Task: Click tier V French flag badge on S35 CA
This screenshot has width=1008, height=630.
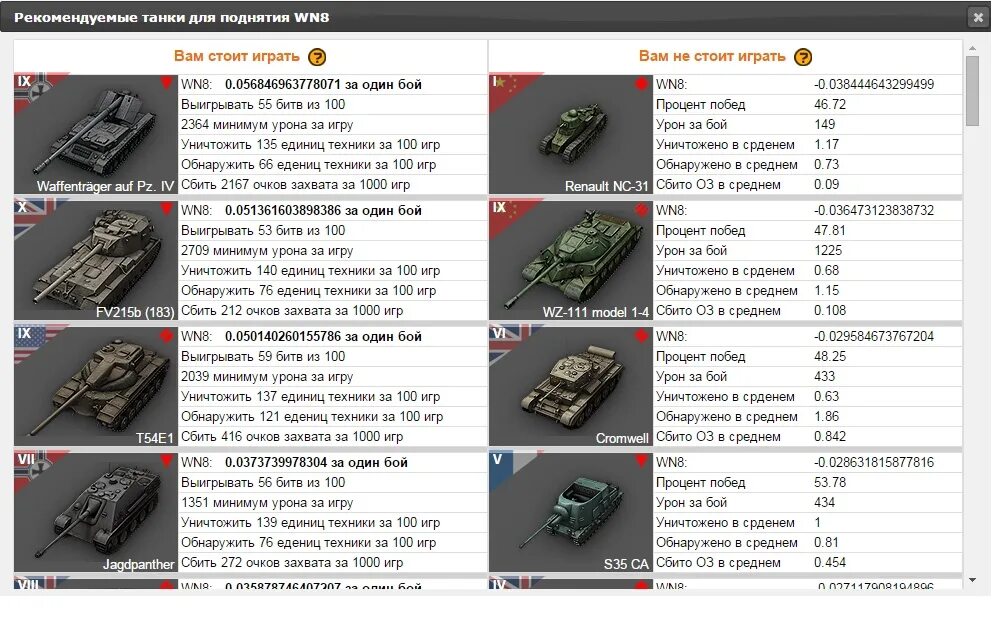Action: tap(497, 460)
